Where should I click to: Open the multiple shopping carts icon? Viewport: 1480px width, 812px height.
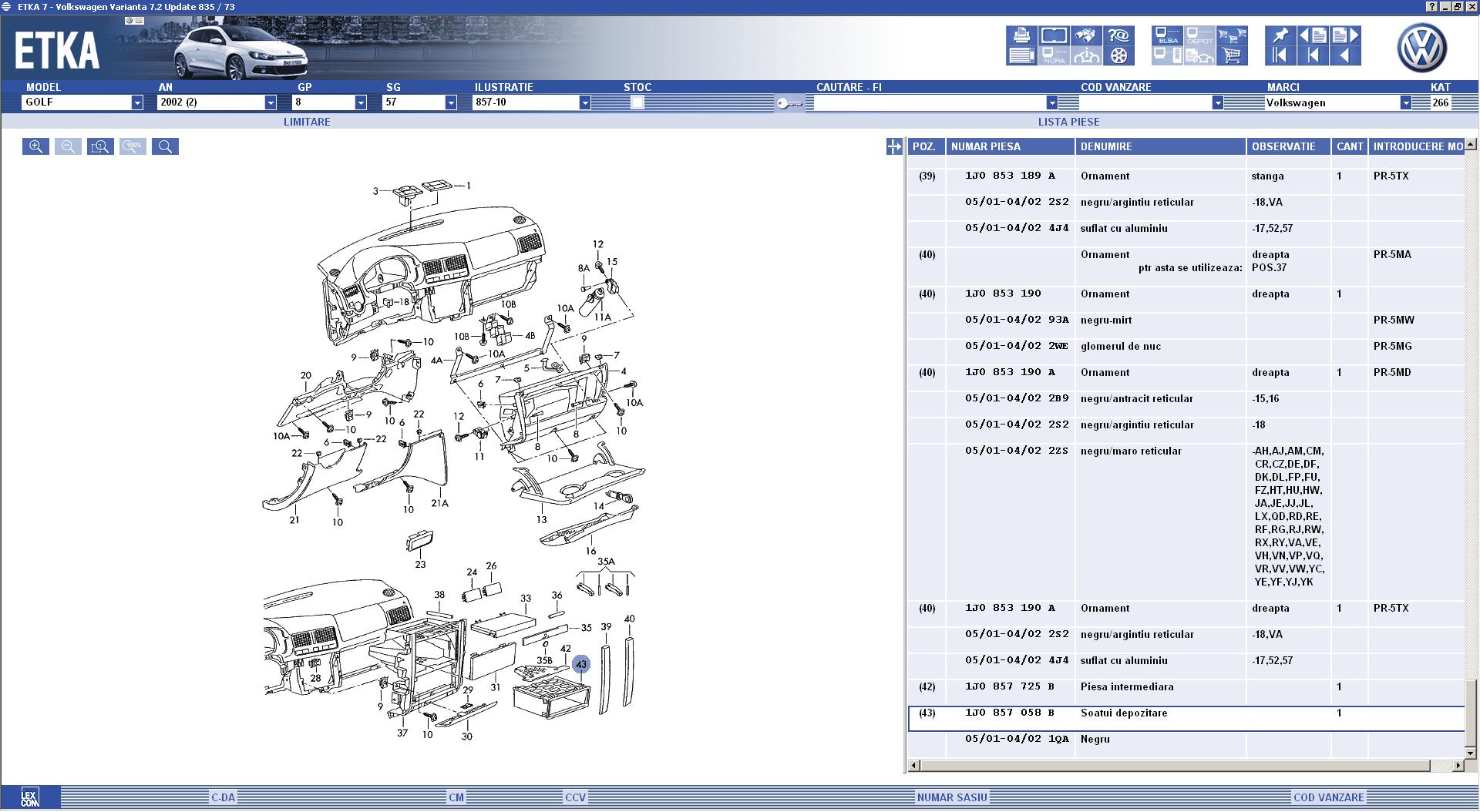(1232, 35)
